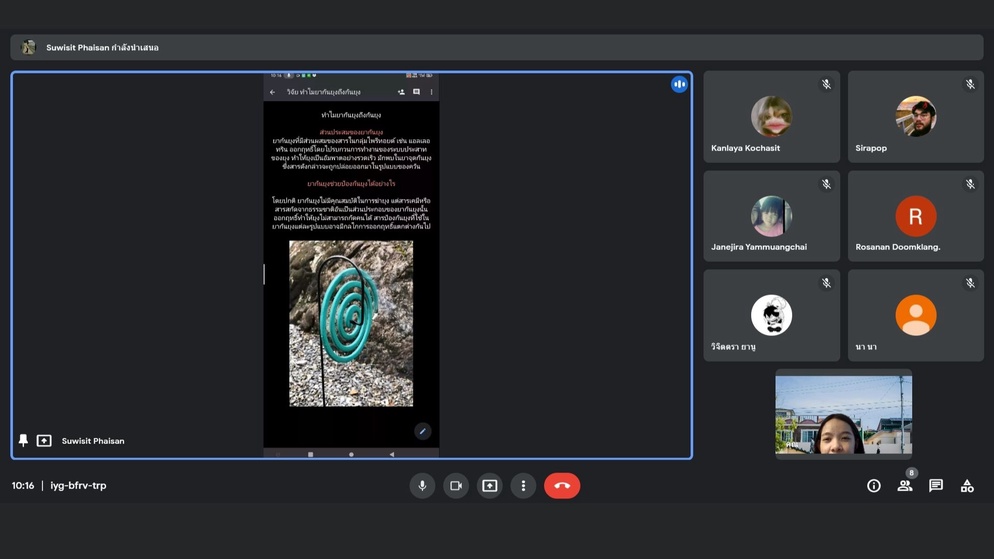Select Kanlaya Kochasit participant tile
This screenshot has width=994, height=559.
[x=771, y=117]
